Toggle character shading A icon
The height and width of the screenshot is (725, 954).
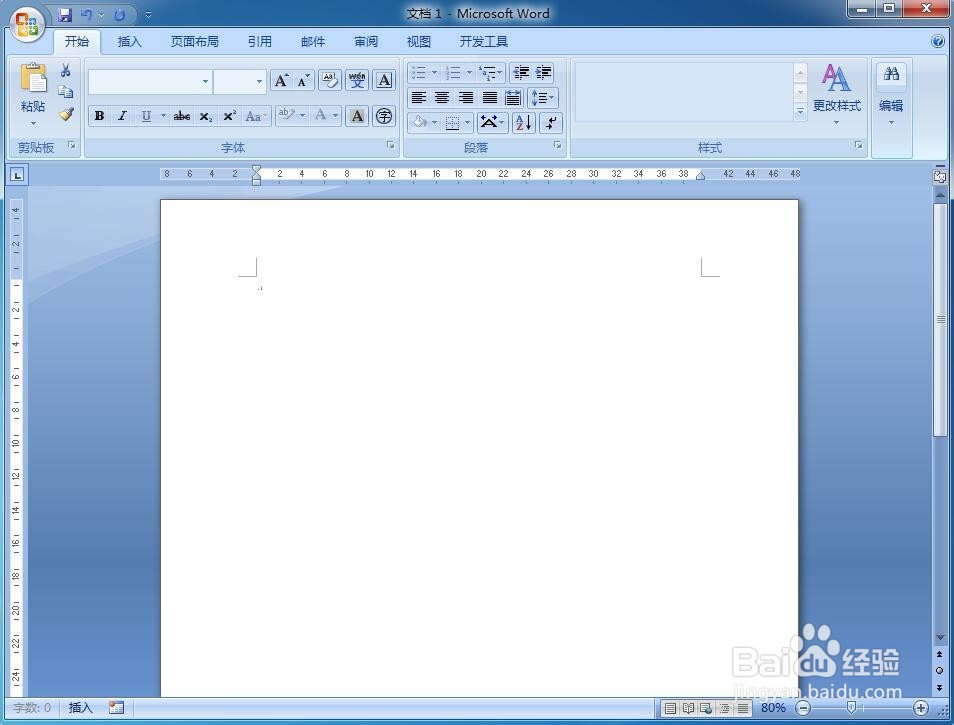(x=357, y=116)
